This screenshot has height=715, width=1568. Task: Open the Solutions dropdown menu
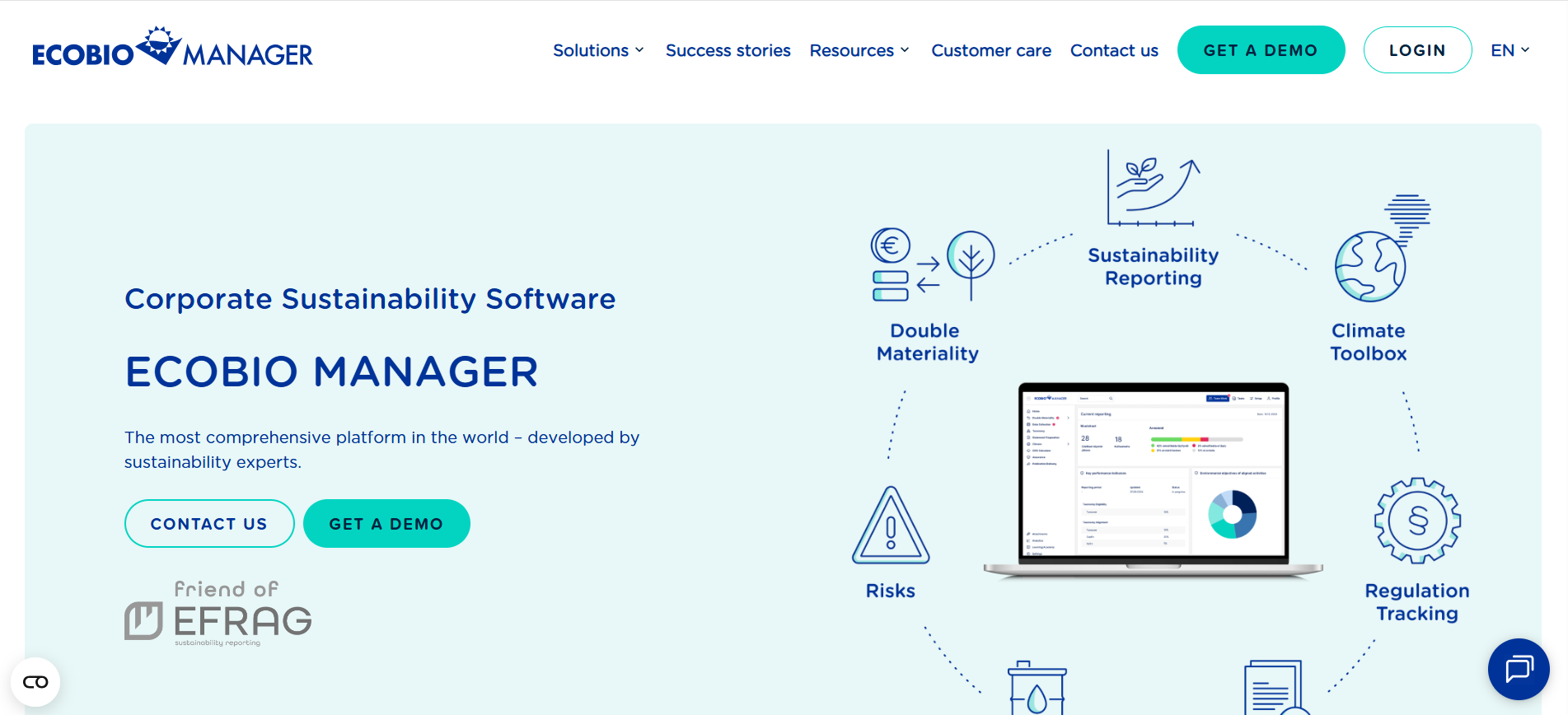[598, 50]
